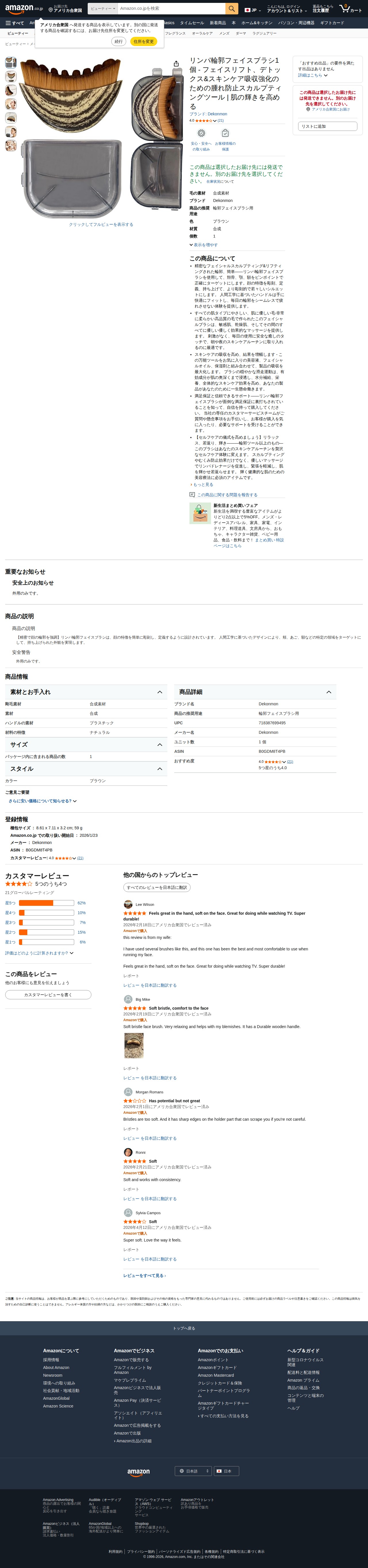Click the ブランド: Dekonmon link
Screen dimensions: 368x1568
(208, 114)
